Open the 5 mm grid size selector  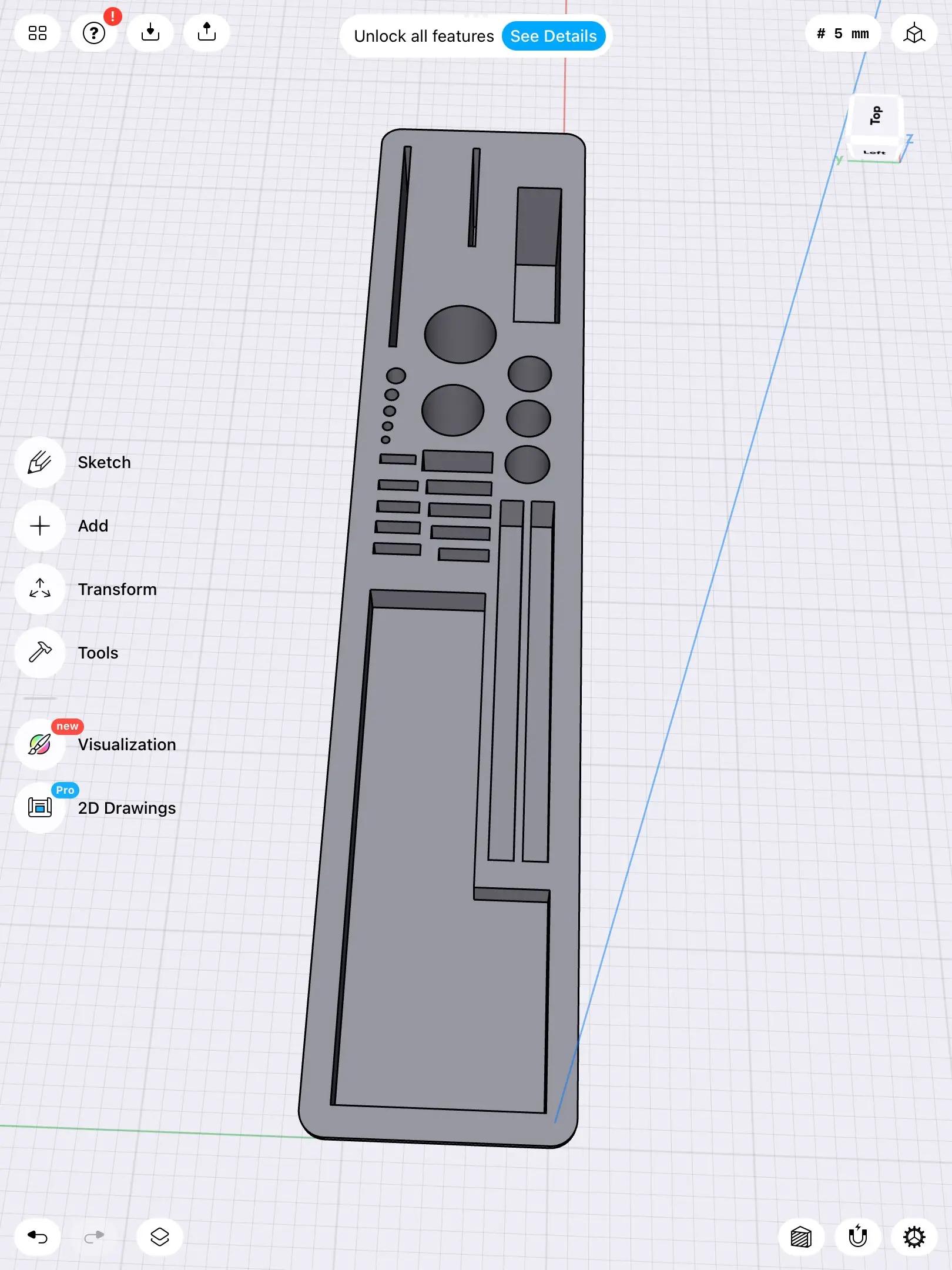click(x=843, y=34)
